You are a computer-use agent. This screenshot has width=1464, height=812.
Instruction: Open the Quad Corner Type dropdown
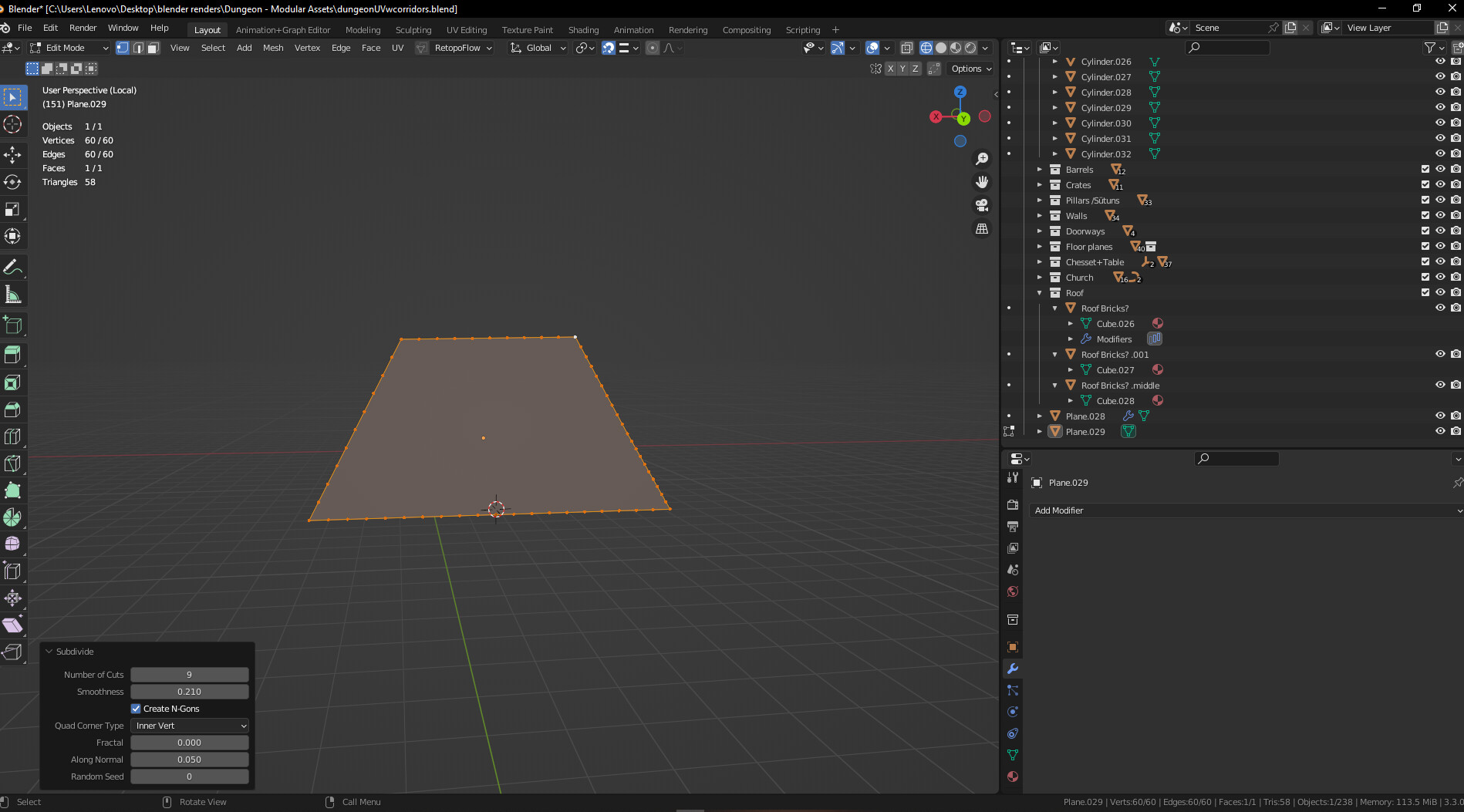189,726
